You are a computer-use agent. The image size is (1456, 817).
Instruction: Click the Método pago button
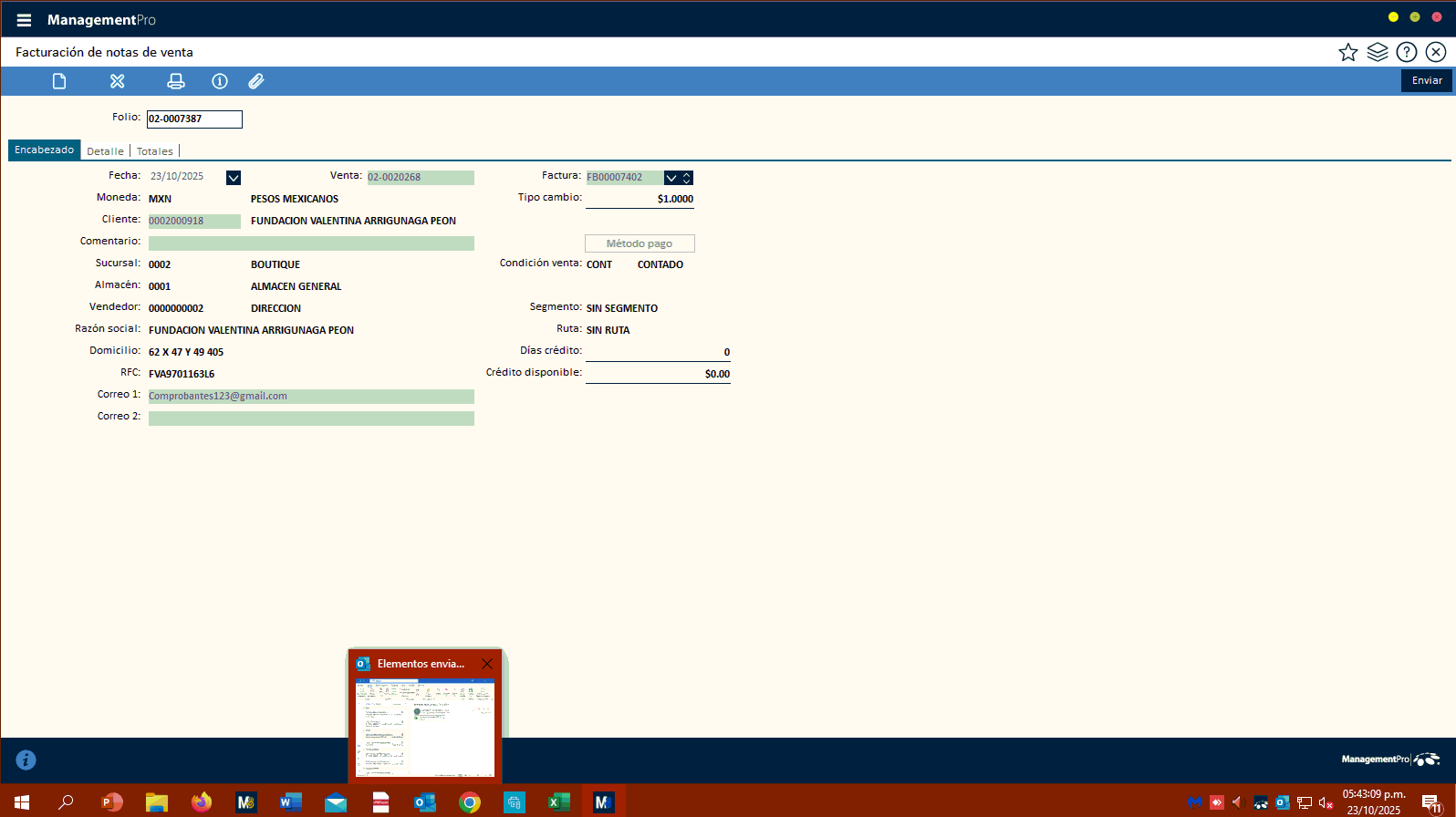pos(640,243)
